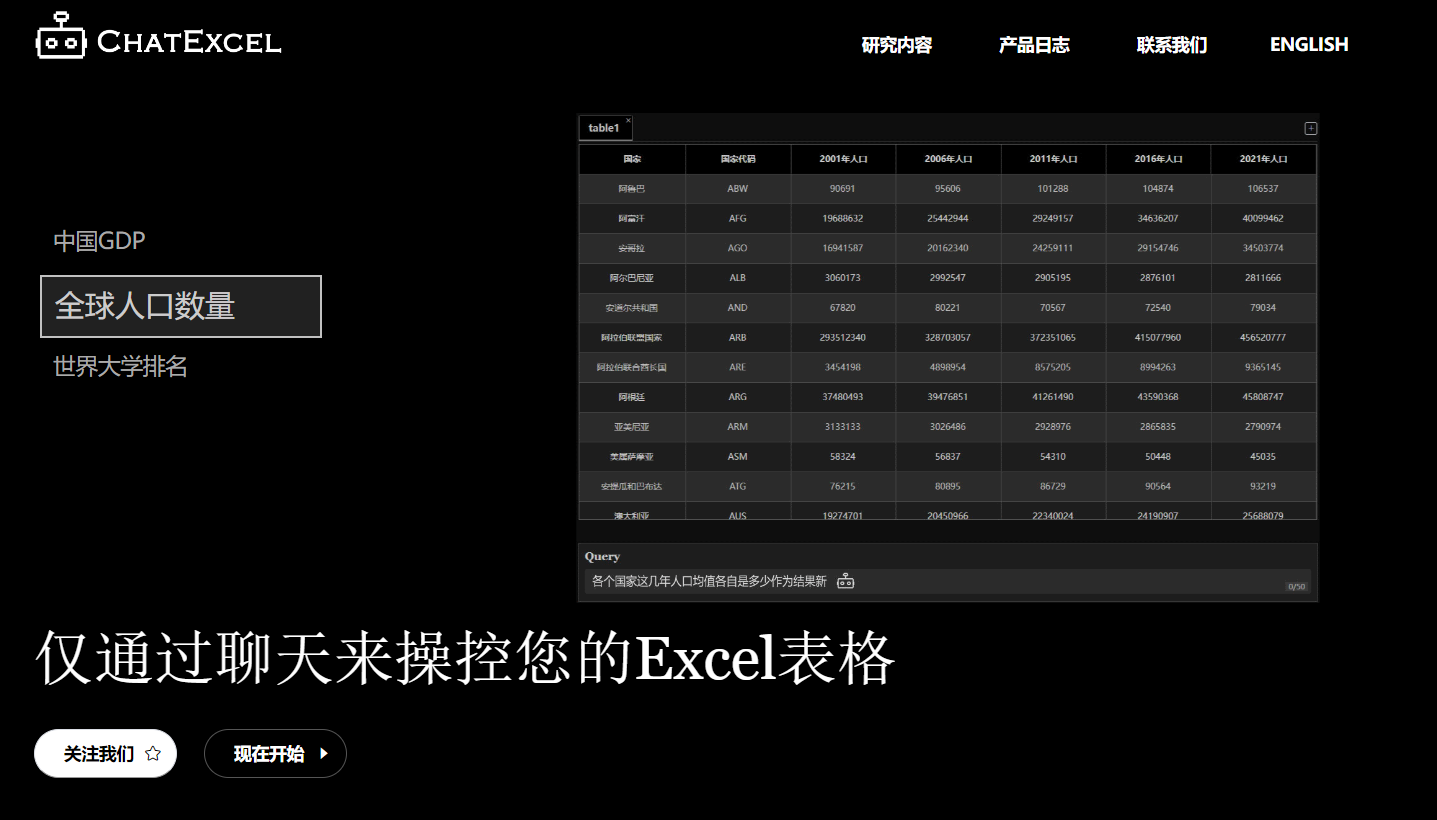Click the cell showing 9365145
The image size is (1437, 820).
[1264, 367]
